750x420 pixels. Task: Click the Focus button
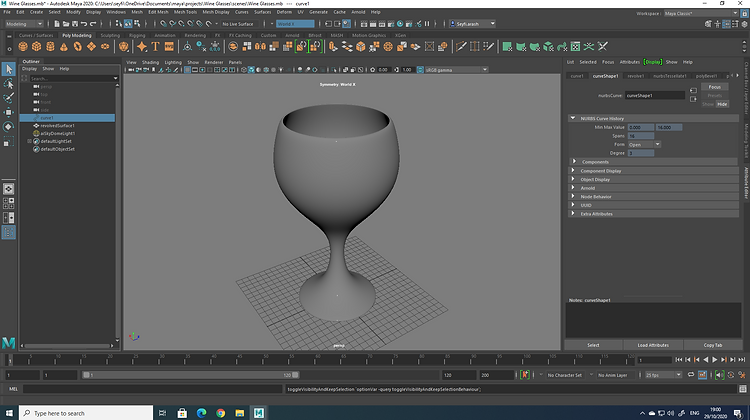coord(715,87)
